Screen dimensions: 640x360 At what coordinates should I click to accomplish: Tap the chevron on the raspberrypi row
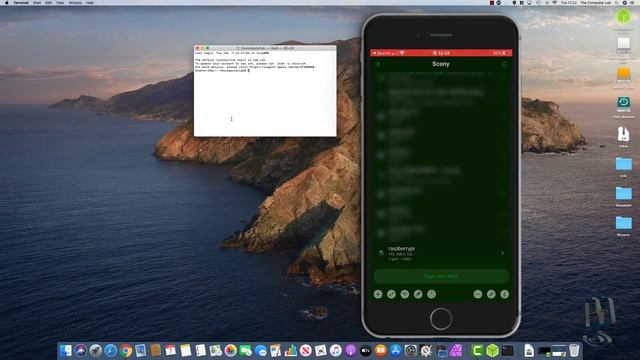tap(502, 253)
